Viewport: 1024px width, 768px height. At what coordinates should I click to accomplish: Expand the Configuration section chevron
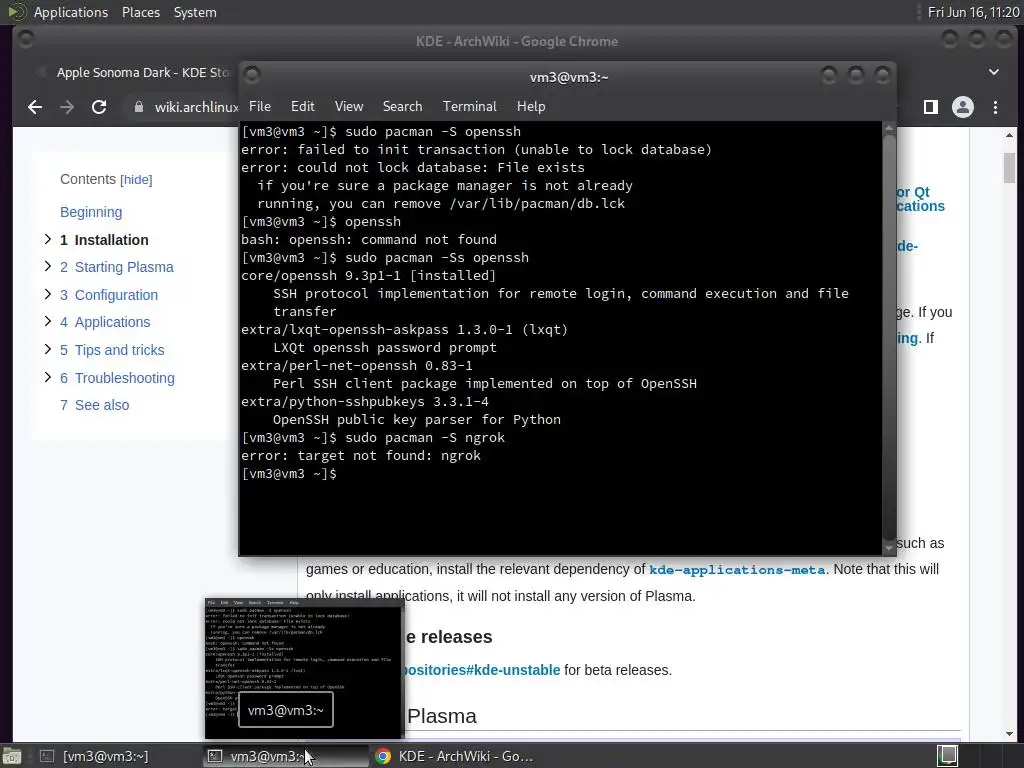(48, 294)
